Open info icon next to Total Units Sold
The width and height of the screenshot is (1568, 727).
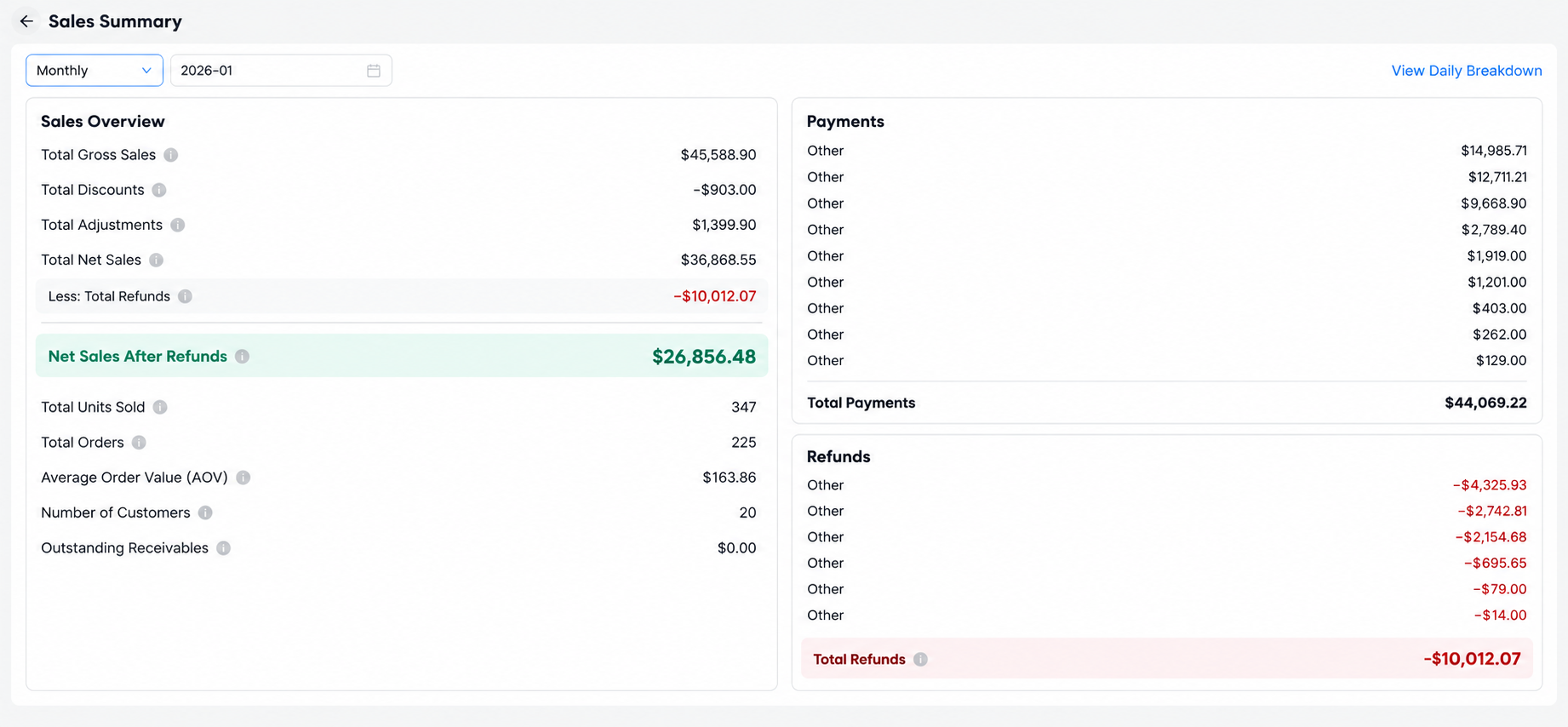coord(160,407)
